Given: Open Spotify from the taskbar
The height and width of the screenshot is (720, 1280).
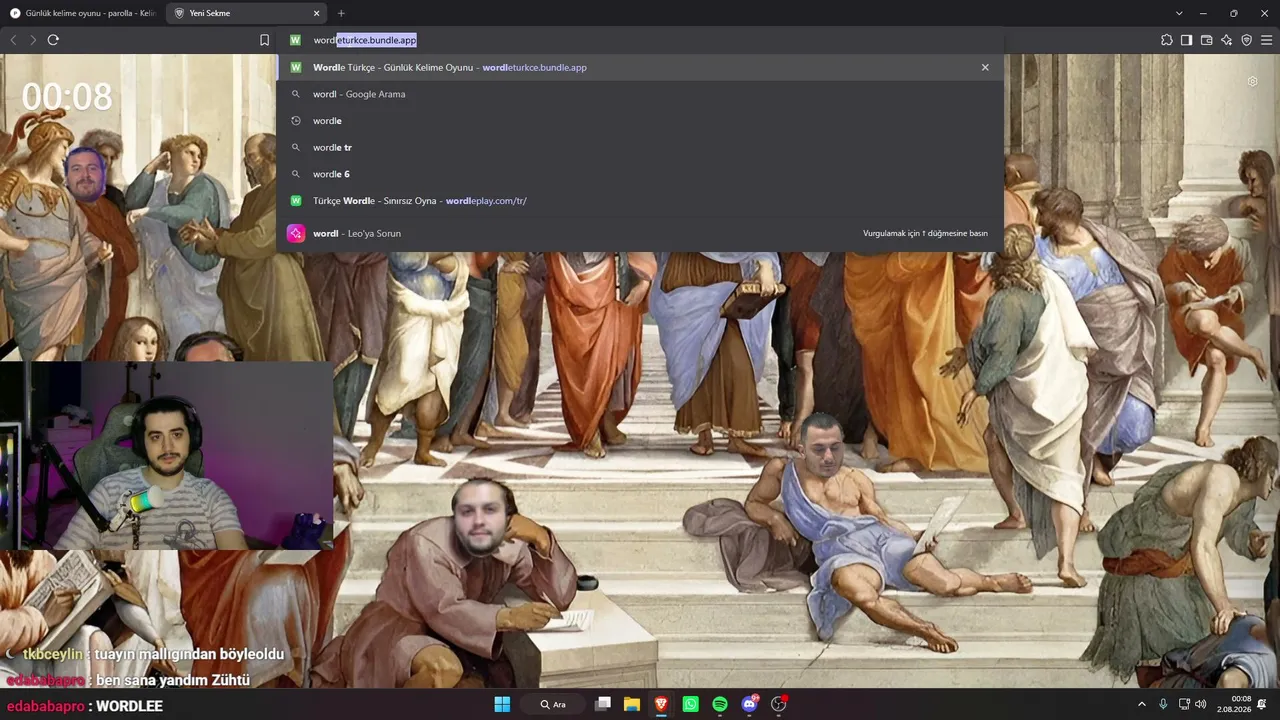Looking at the screenshot, I should 720,704.
